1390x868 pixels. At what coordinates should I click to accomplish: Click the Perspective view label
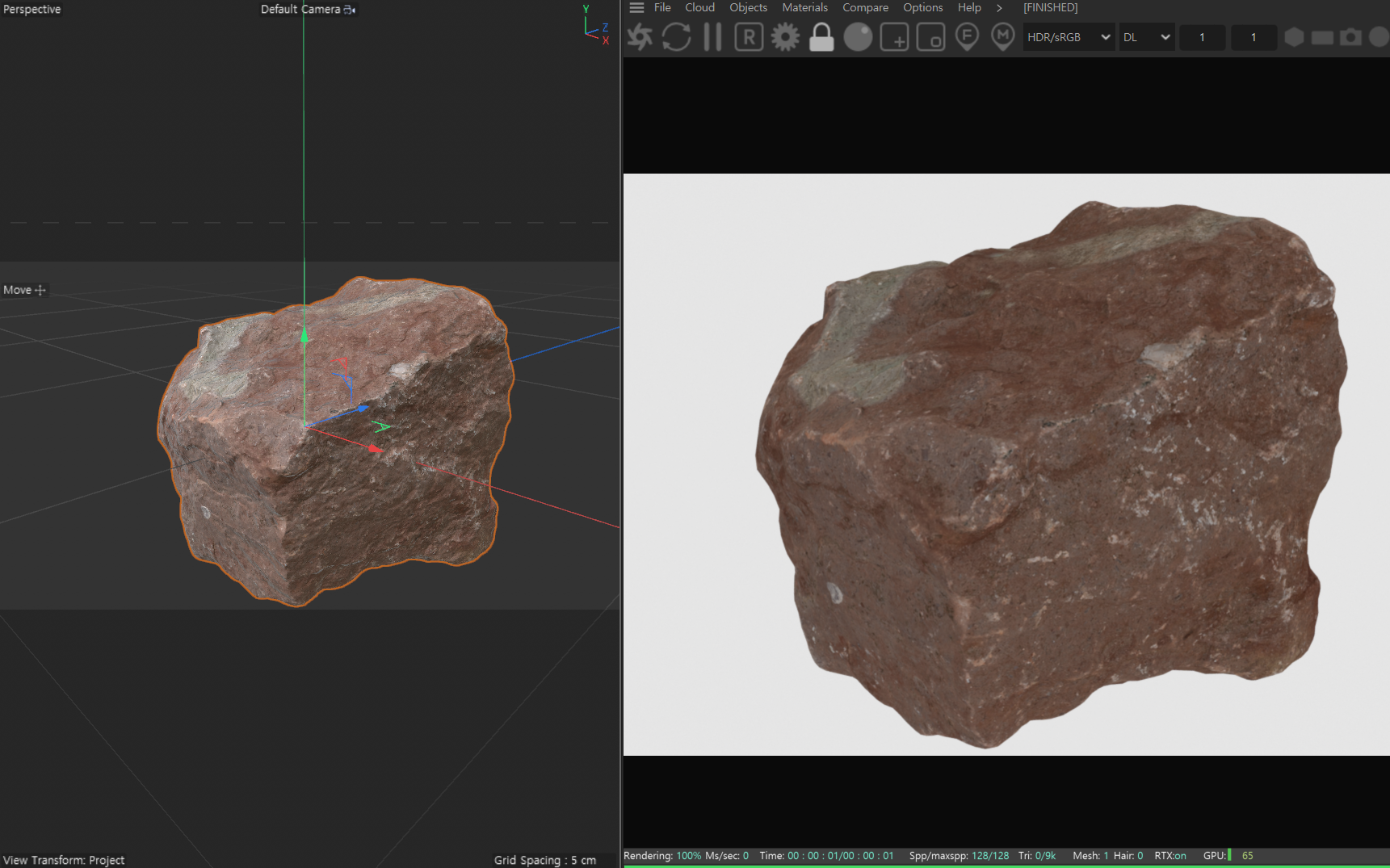[32, 10]
